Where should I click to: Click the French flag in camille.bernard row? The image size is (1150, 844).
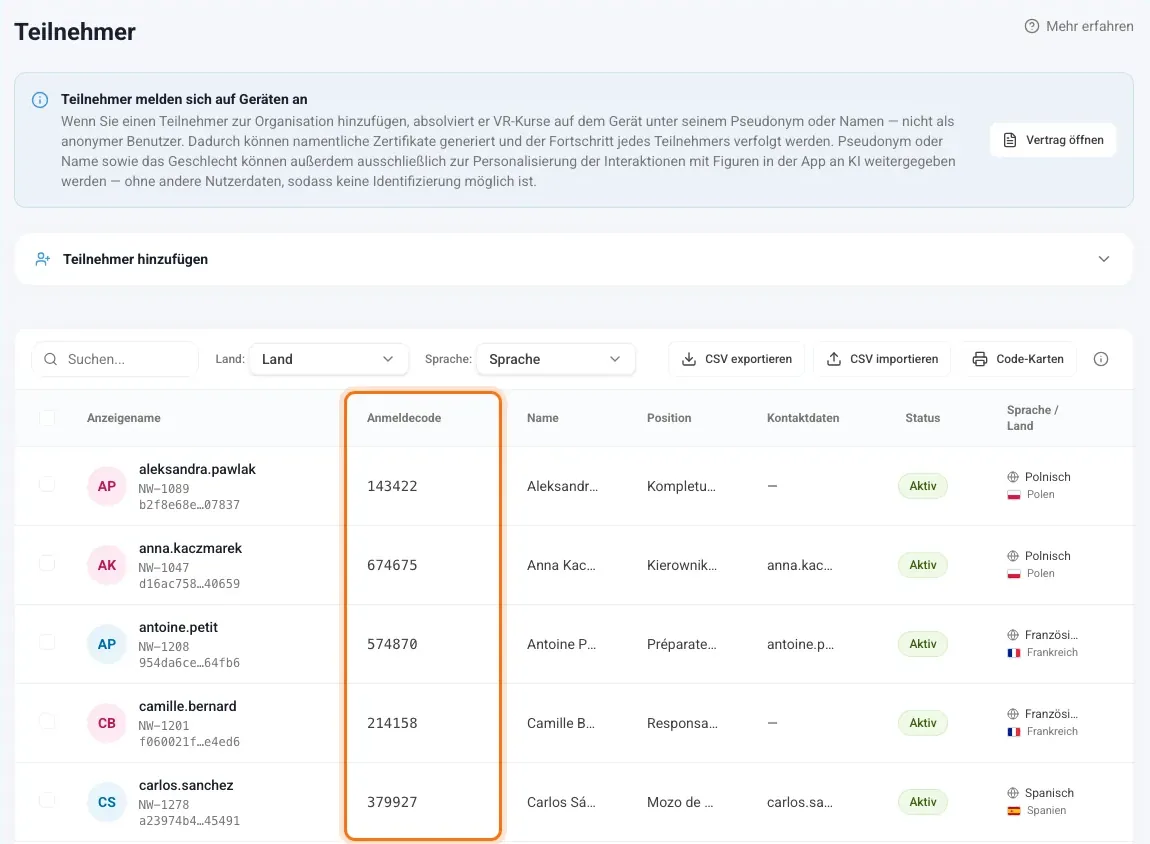1014,731
